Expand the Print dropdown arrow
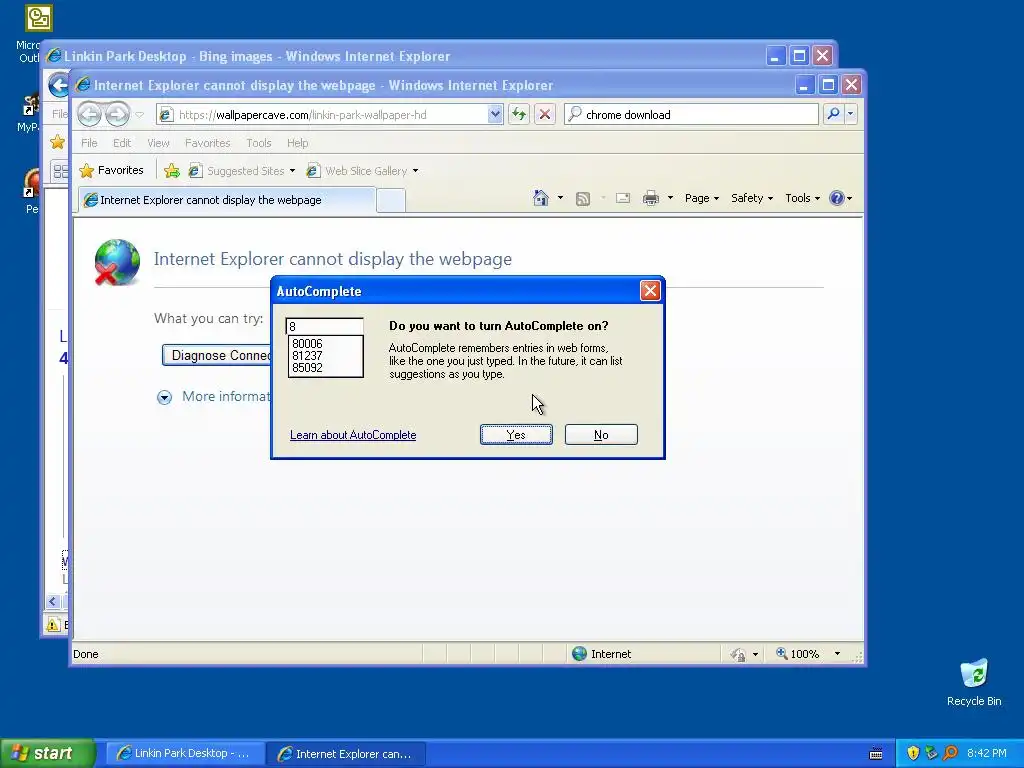The width and height of the screenshot is (1024, 768). point(670,198)
